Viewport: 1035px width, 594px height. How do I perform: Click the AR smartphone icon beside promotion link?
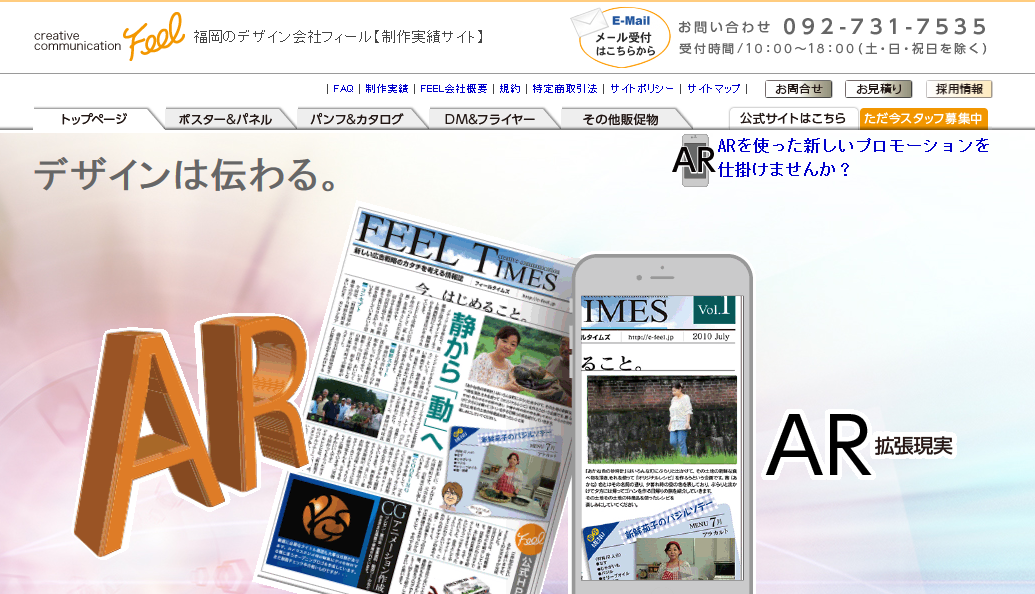tap(694, 160)
